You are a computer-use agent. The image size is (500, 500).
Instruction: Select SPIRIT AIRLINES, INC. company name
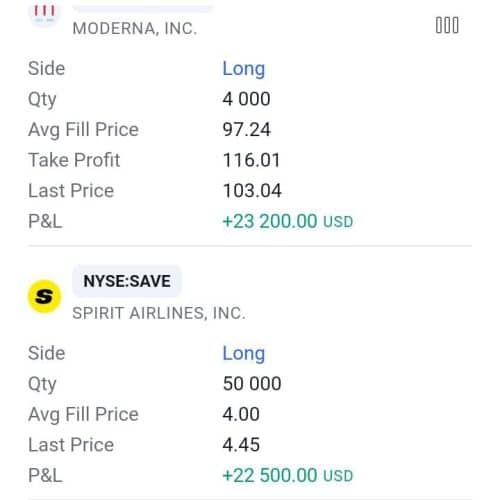click(159, 313)
